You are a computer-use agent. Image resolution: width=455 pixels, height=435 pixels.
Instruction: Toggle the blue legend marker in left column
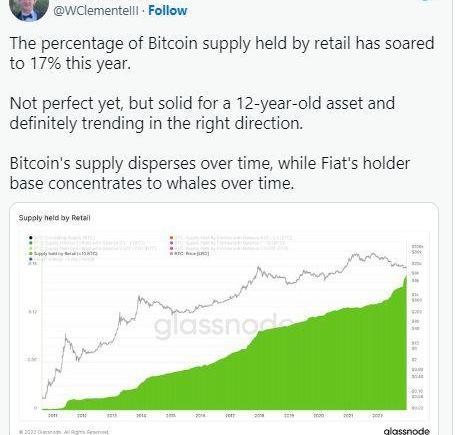[31, 259]
